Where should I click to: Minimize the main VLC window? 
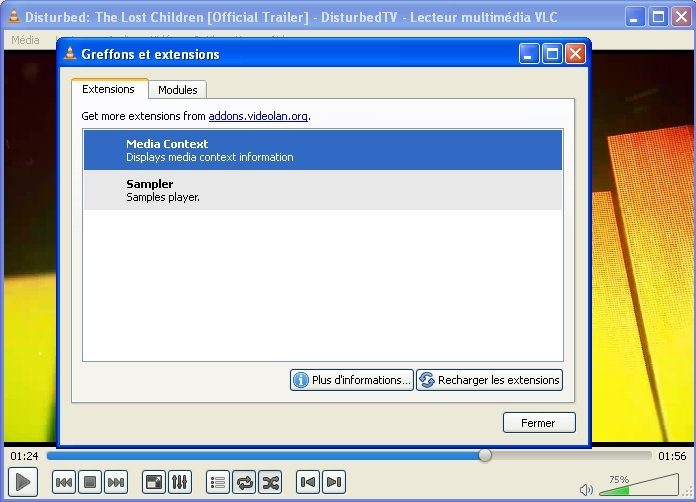click(x=635, y=17)
